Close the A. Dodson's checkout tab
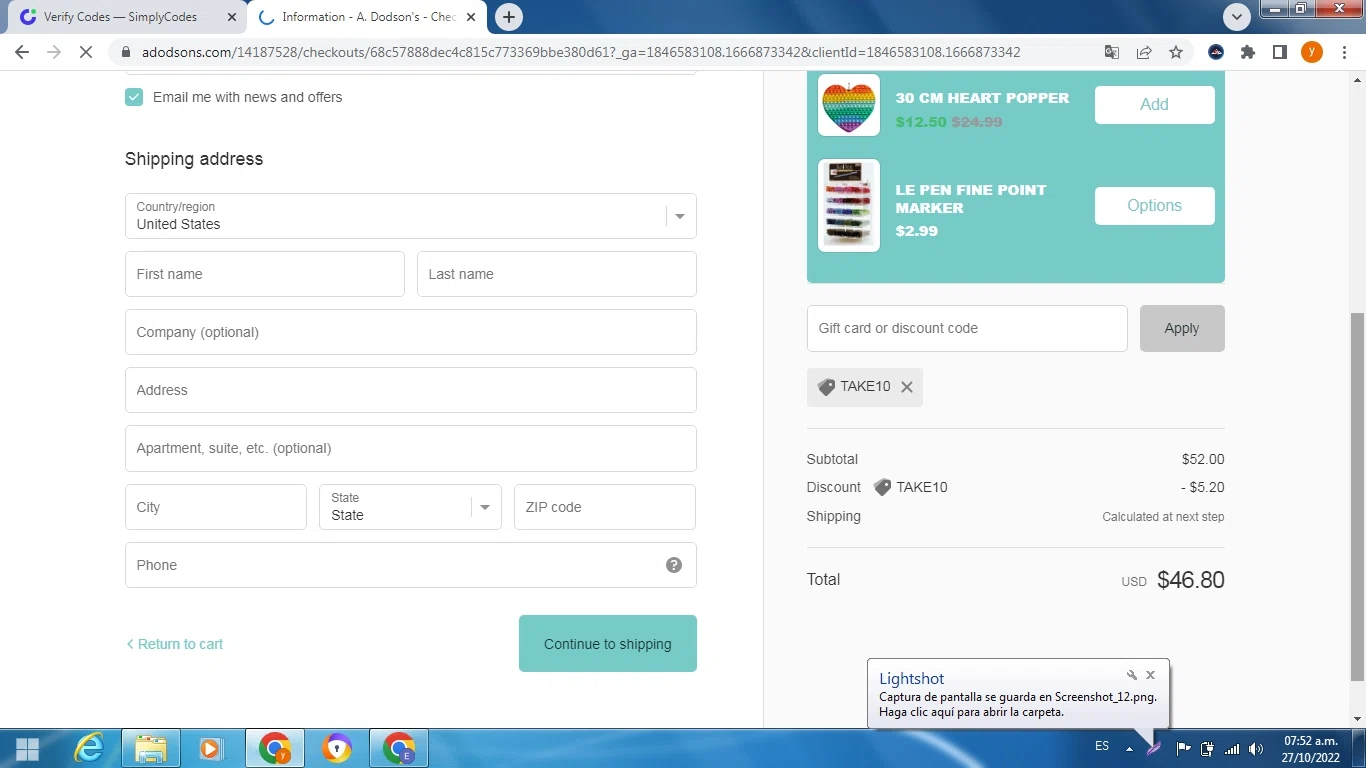The height and width of the screenshot is (768, 1366). pyautogui.click(x=471, y=17)
